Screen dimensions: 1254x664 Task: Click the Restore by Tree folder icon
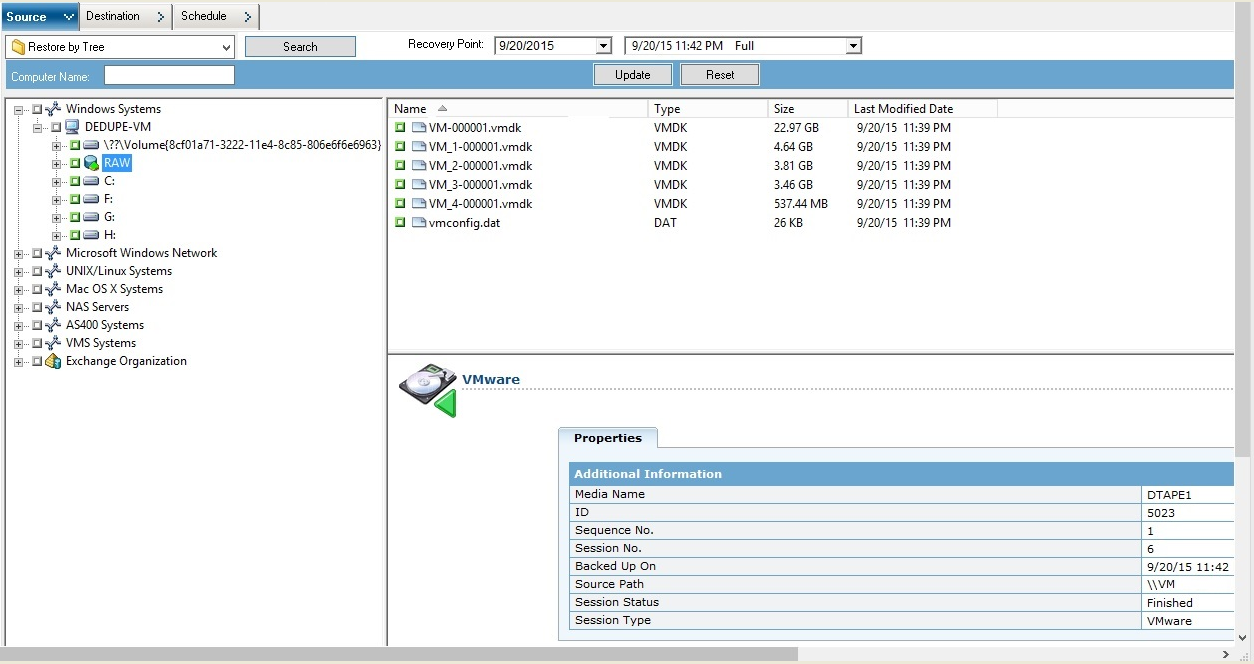(18, 46)
